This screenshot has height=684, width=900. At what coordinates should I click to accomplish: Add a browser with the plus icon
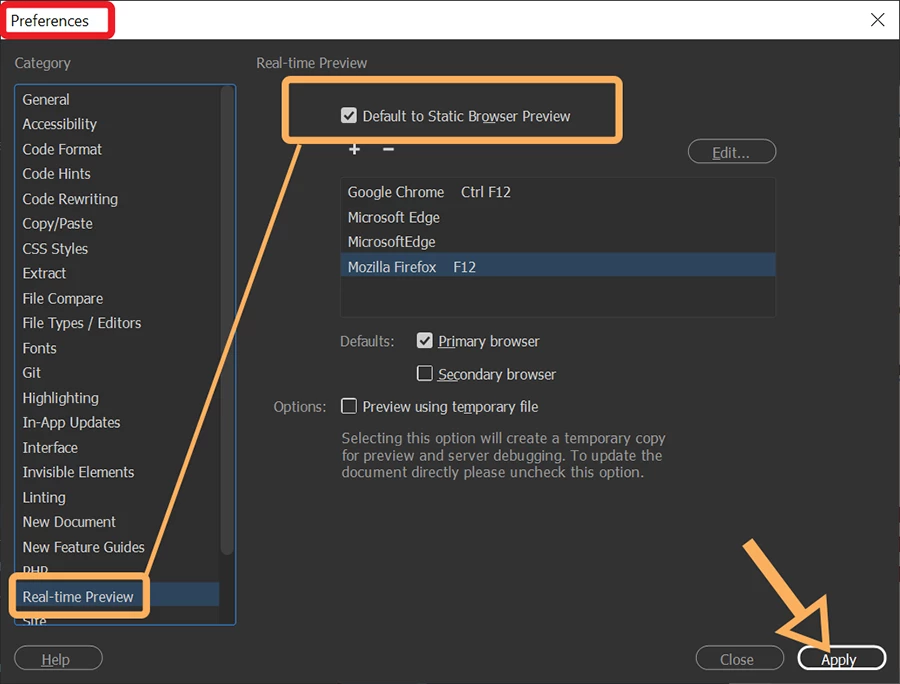tap(354, 150)
